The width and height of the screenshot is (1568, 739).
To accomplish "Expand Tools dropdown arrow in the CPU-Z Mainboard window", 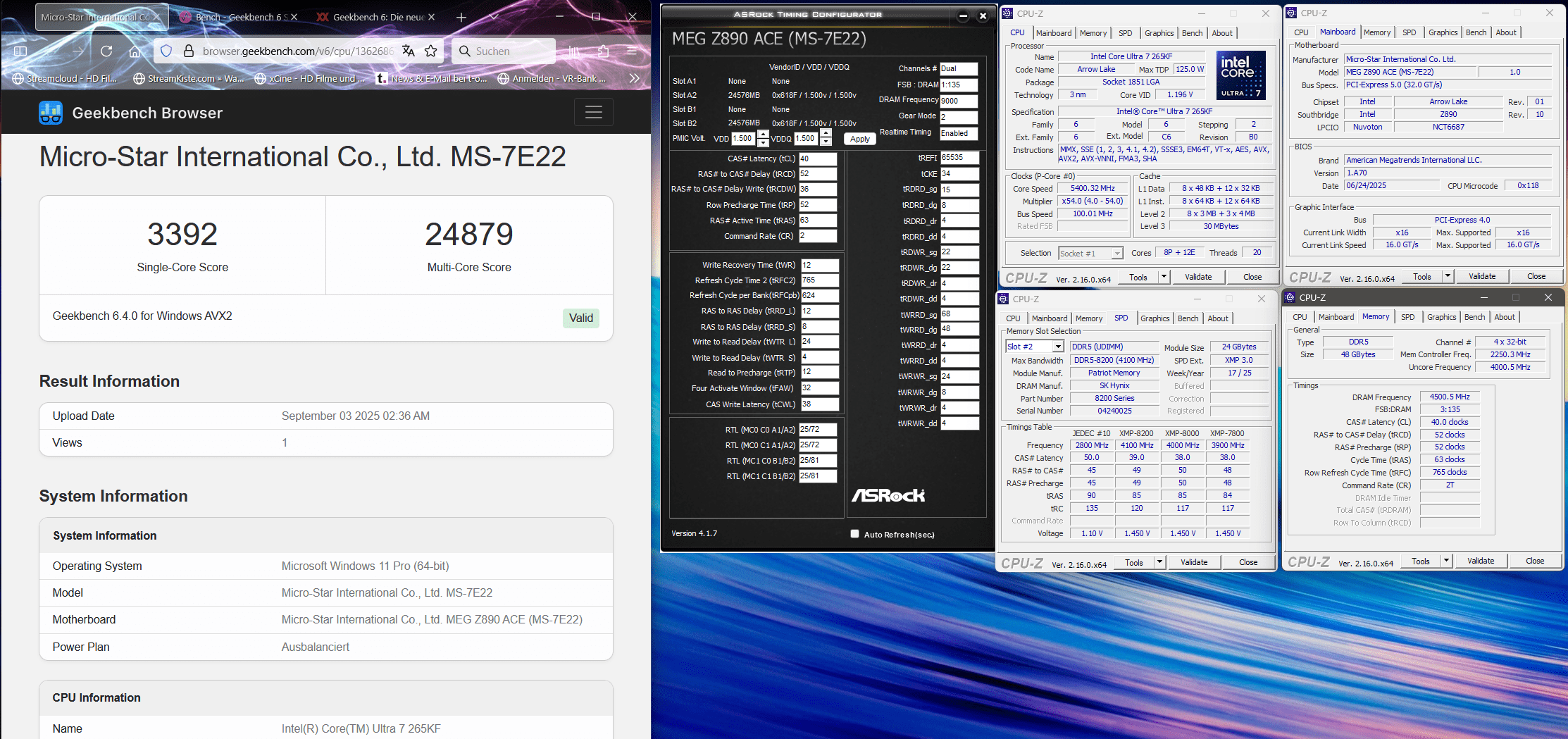I will coord(1448,276).
